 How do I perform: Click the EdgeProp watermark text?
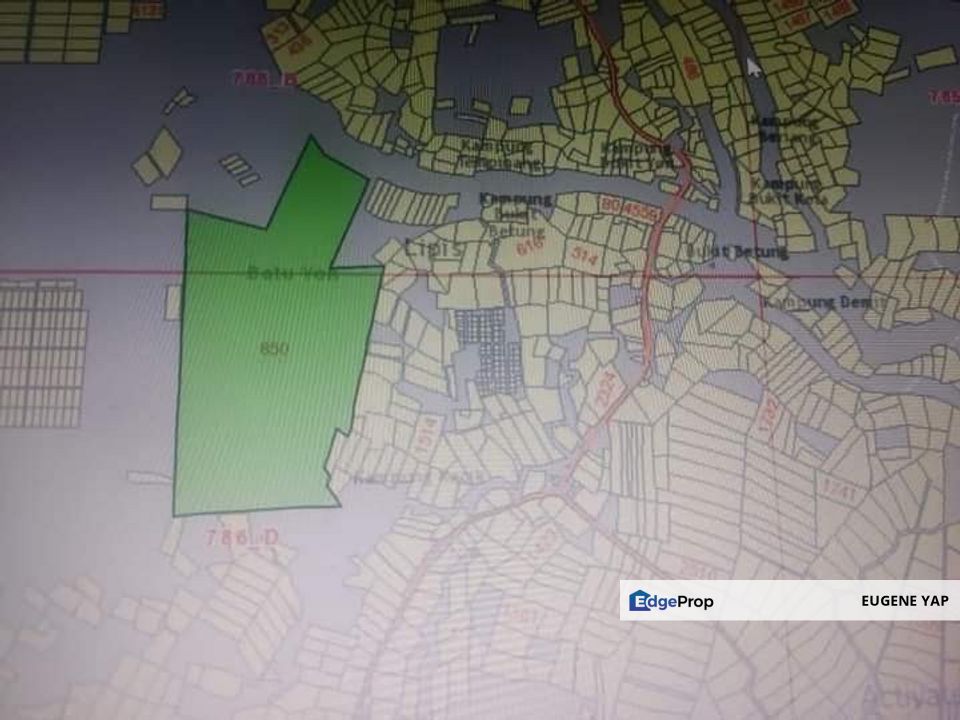685,601
